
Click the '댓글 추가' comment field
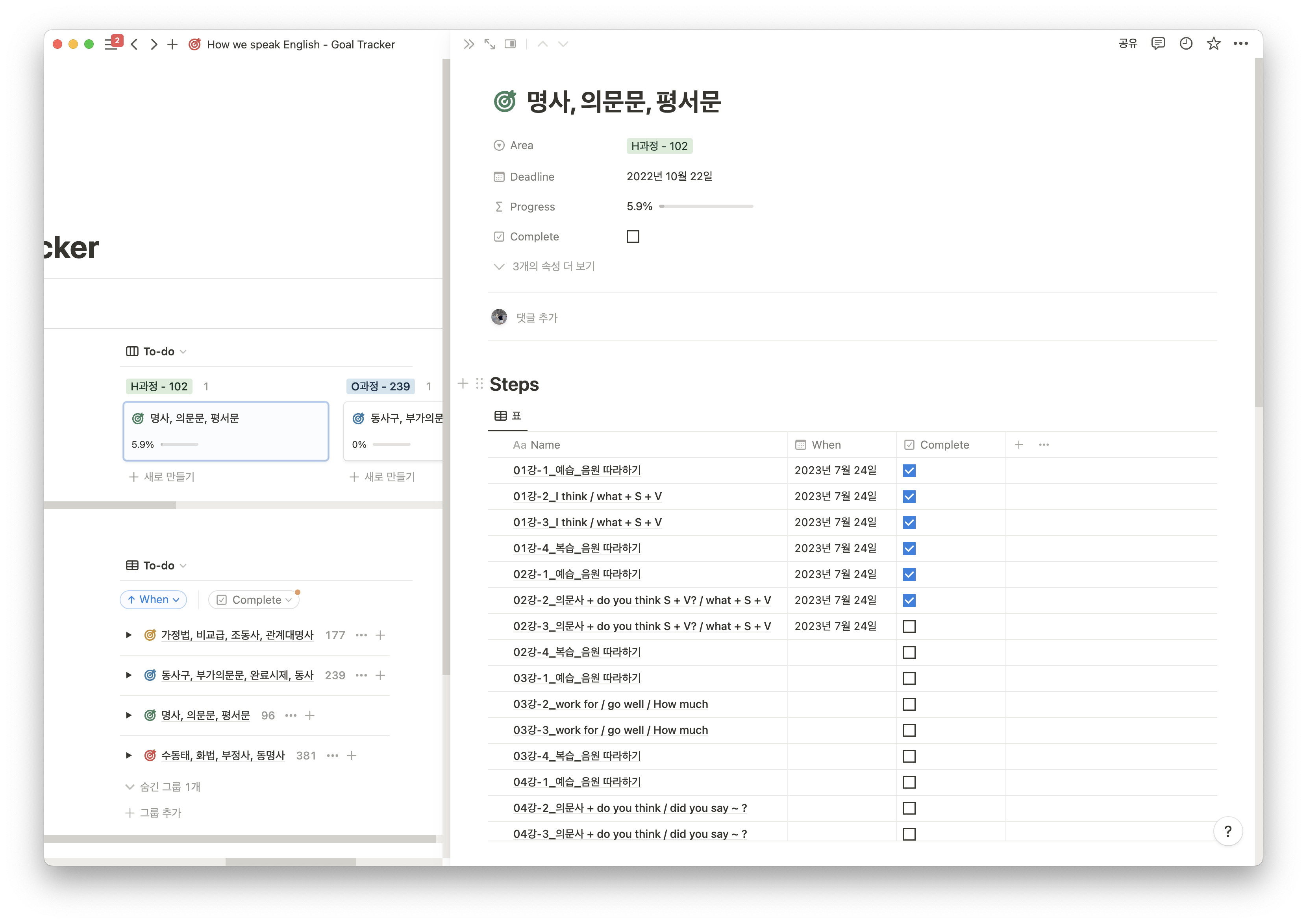pyautogui.click(x=537, y=318)
